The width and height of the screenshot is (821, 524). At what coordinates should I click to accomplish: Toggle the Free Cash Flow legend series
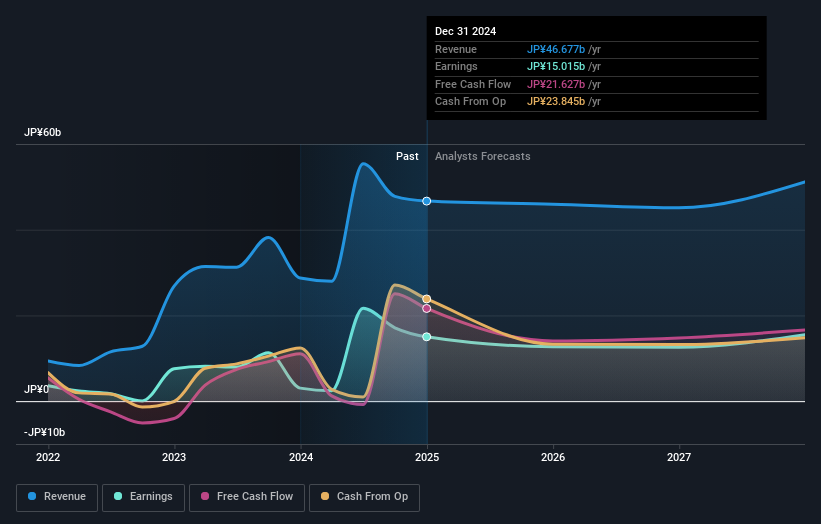(x=247, y=497)
